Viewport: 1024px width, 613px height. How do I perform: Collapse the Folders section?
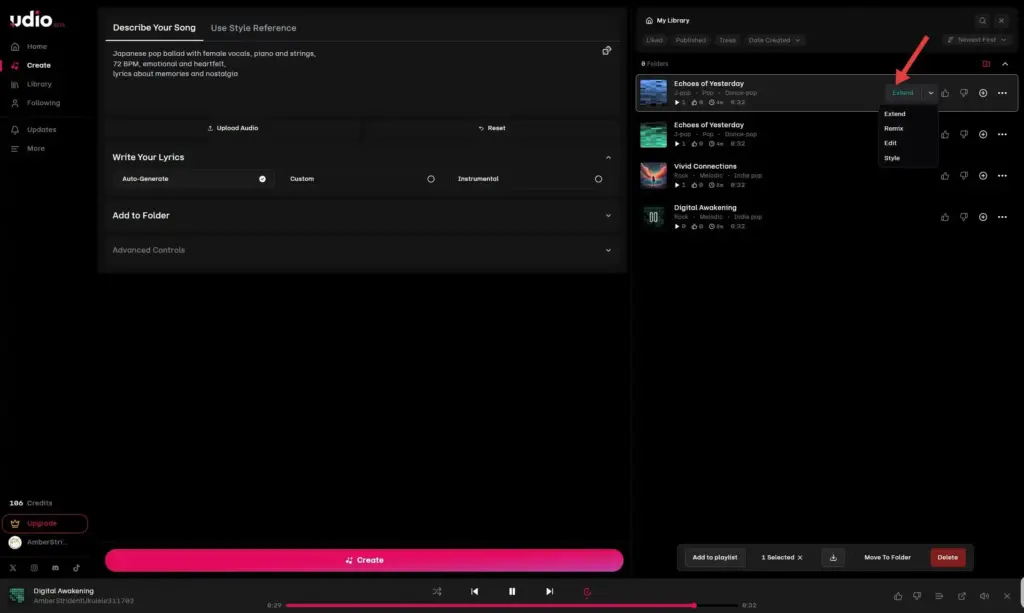[x=1005, y=64]
